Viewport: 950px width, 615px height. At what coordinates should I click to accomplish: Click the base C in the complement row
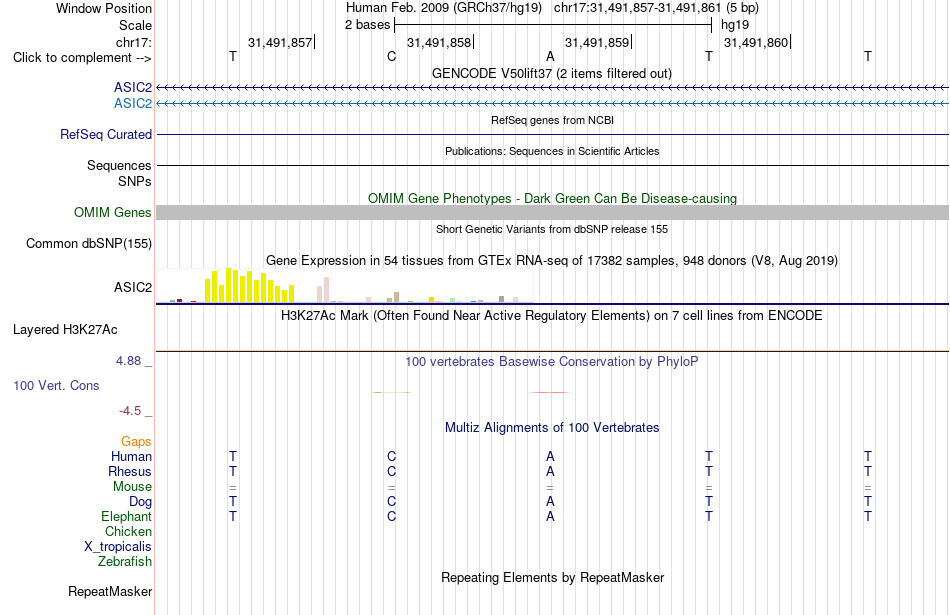391,57
